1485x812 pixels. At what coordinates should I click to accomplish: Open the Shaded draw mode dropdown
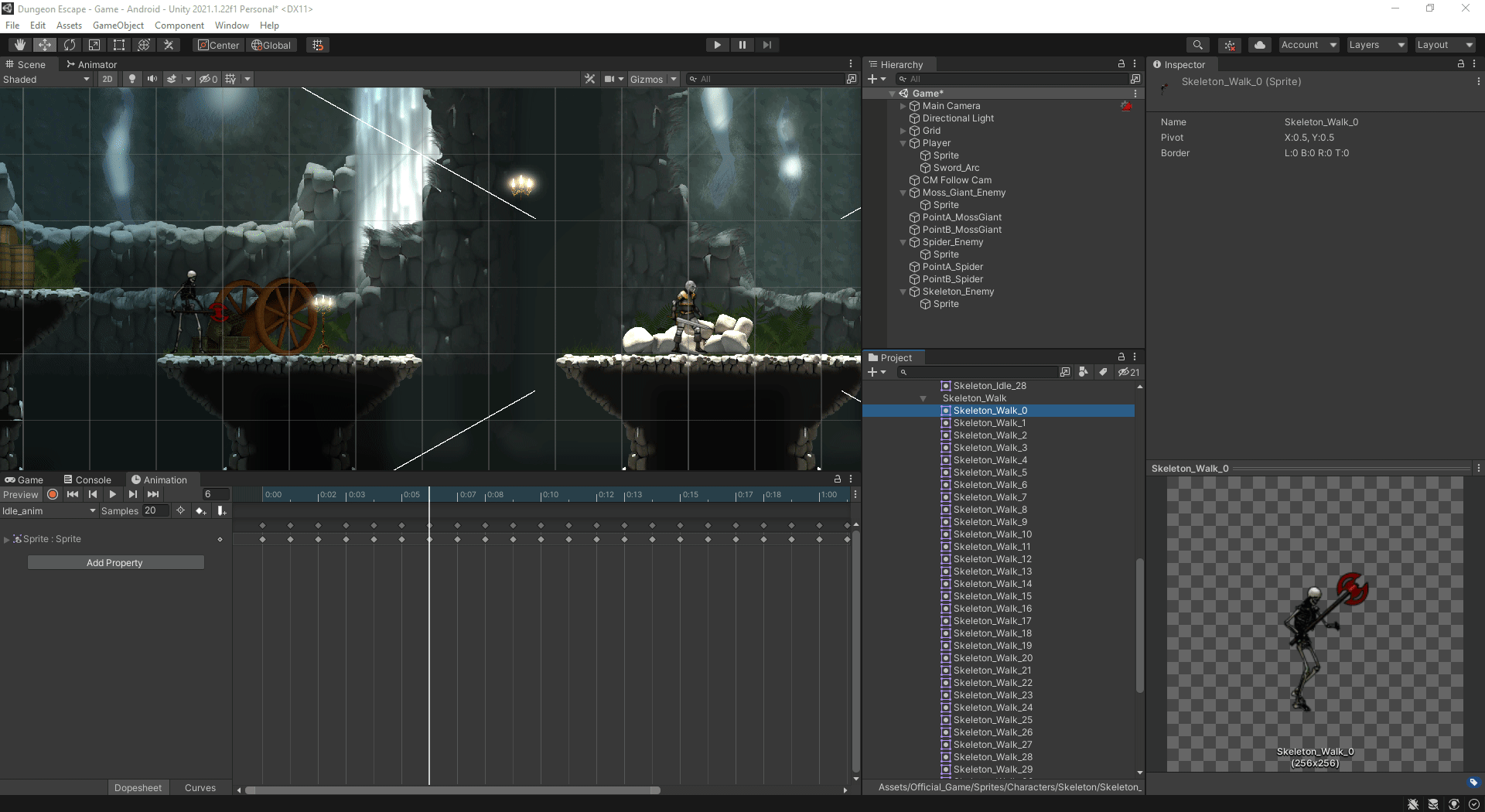pos(46,79)
